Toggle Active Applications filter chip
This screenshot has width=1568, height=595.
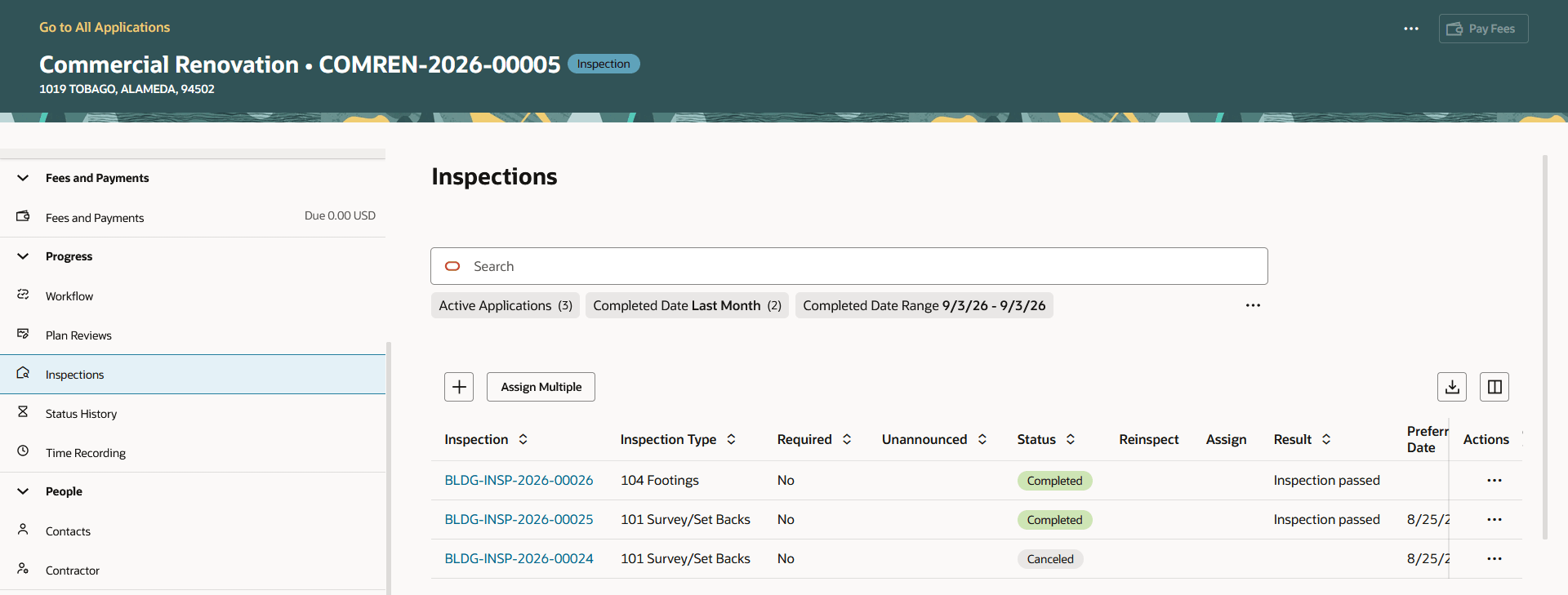(506, 305)
